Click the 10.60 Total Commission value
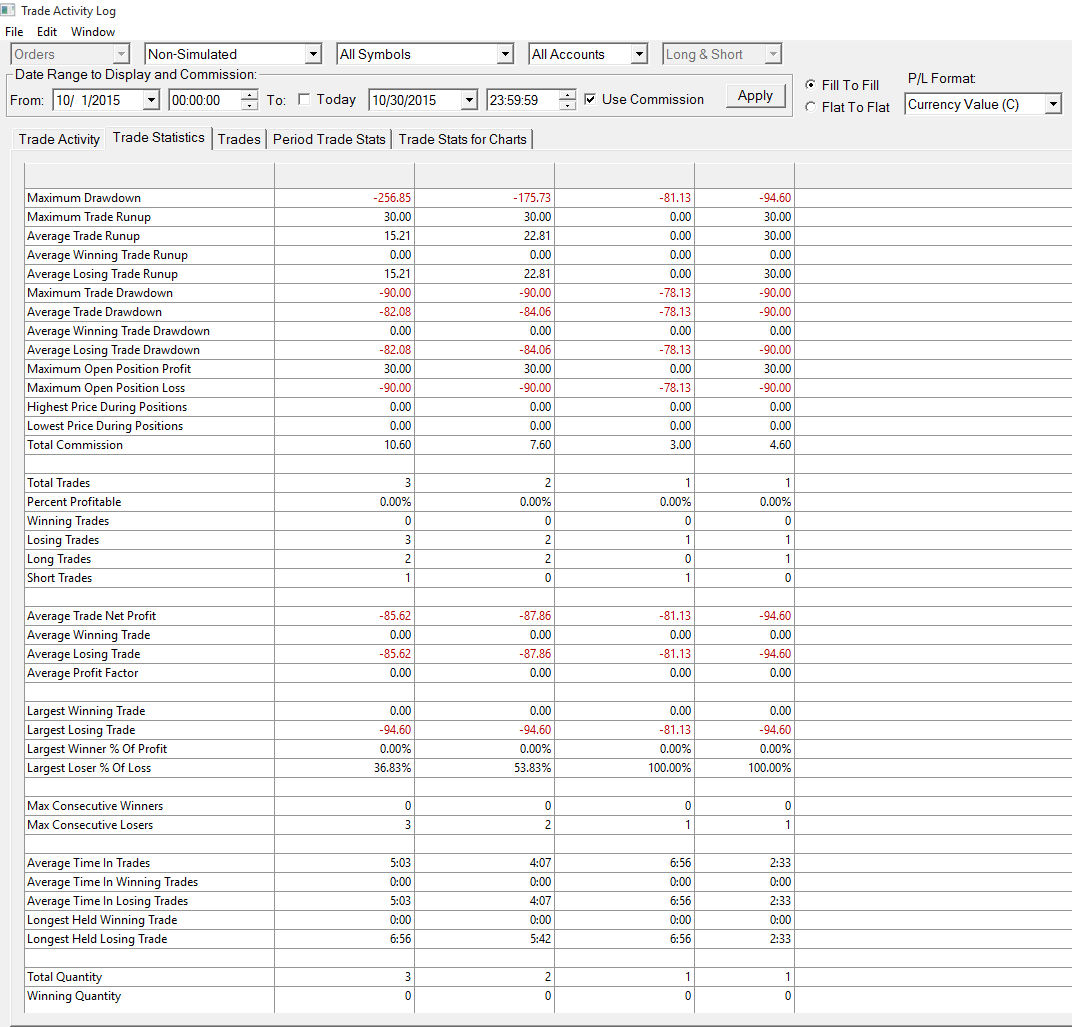1072x1027 pixels. (397, 445)
